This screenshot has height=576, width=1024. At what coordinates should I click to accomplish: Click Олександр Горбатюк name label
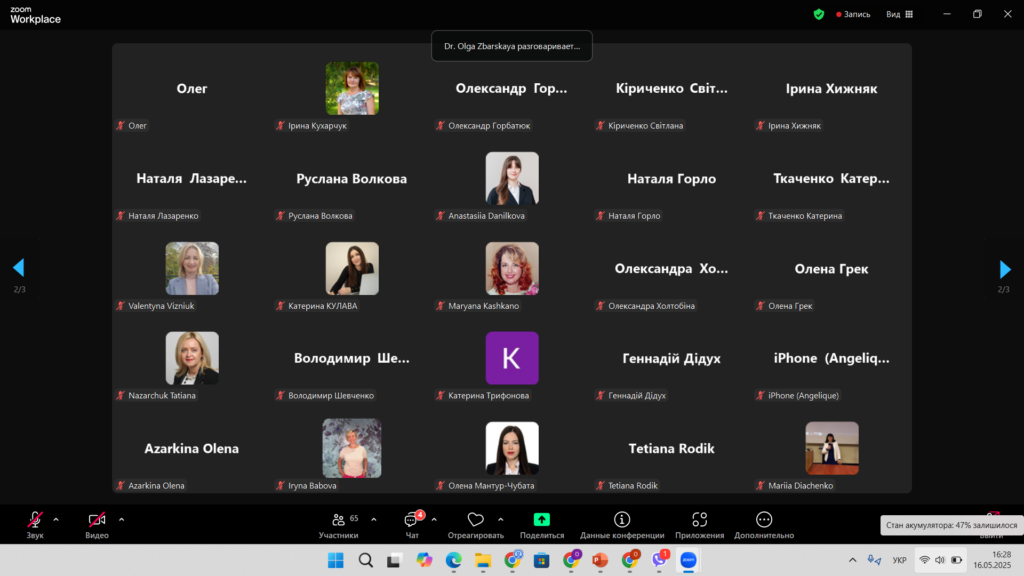point(489,125)
